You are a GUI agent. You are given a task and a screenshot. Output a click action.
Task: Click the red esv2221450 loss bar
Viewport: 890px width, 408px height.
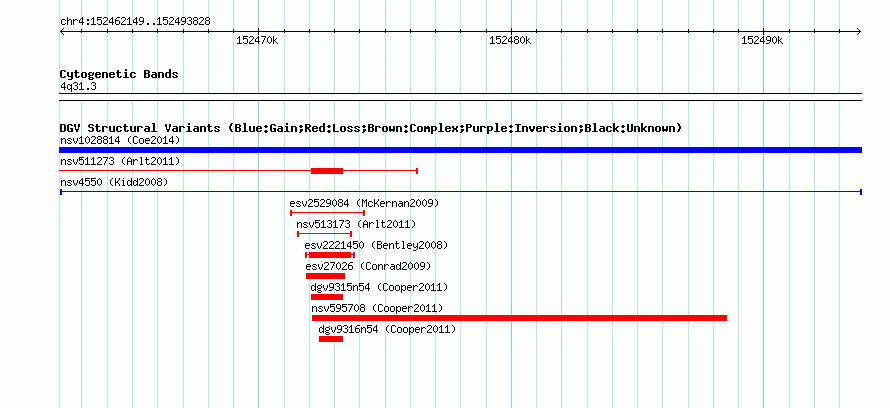pos(330,255)
